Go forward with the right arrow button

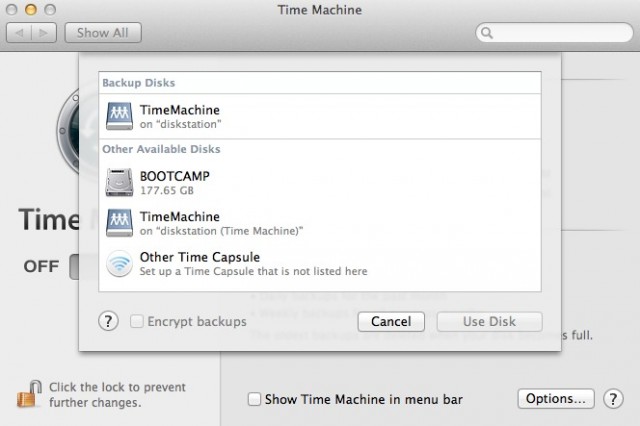coord(44,33)
